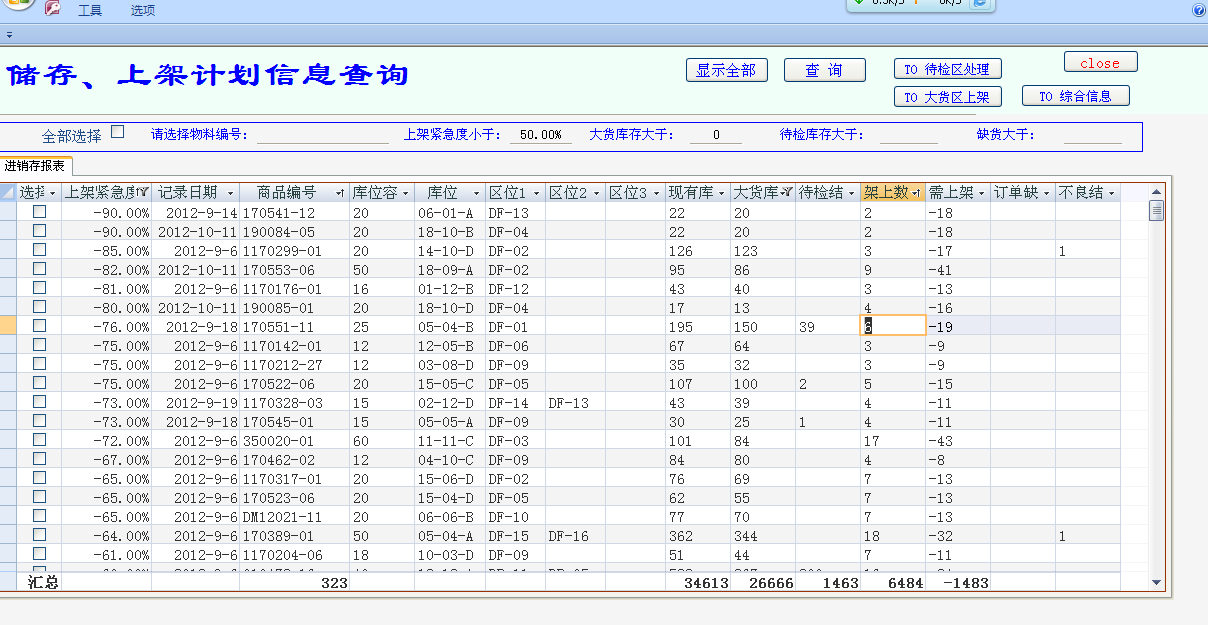The image size is (1208, 625).
Task: Click the 现有库 value 362
Action: pyautogui.click(x=698, y=535)
